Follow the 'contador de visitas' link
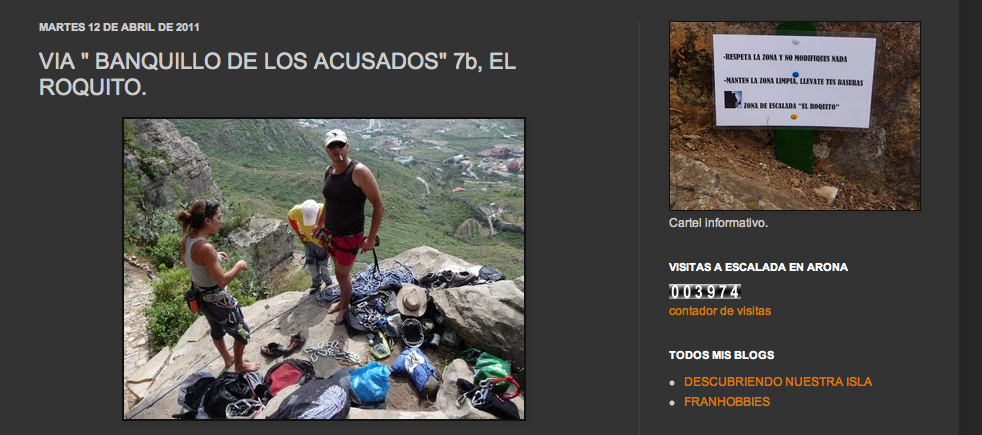 (x=720, y=310)
